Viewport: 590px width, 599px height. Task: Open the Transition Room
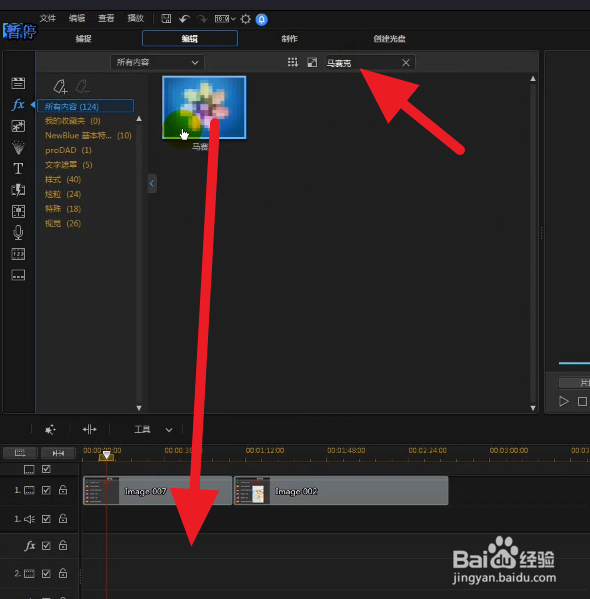pos(18,190)
